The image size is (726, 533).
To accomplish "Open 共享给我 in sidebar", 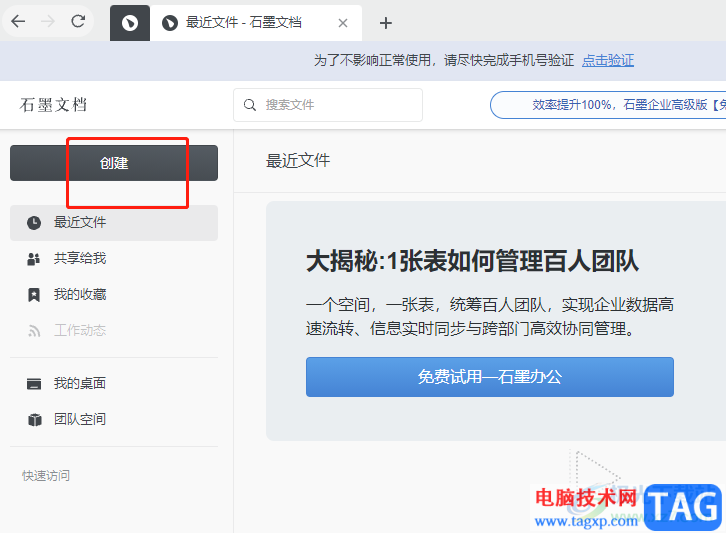I will pyautogui.click(x=114, y=258).
